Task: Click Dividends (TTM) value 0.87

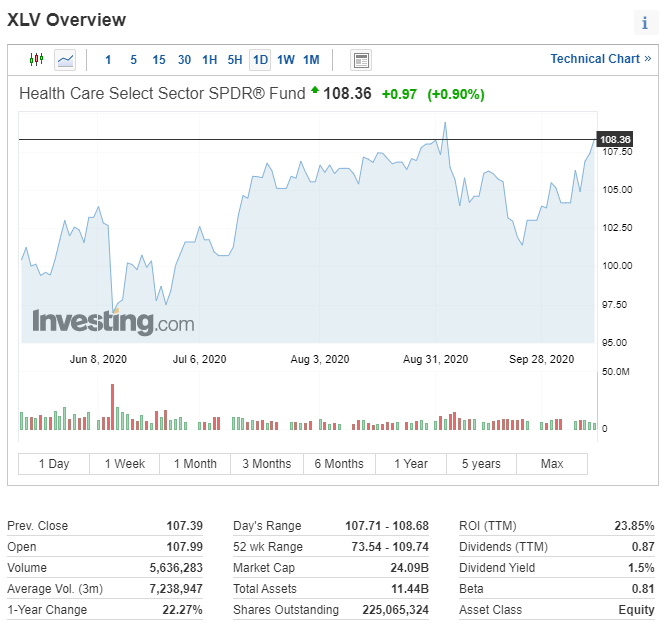Action: (643, 547)
